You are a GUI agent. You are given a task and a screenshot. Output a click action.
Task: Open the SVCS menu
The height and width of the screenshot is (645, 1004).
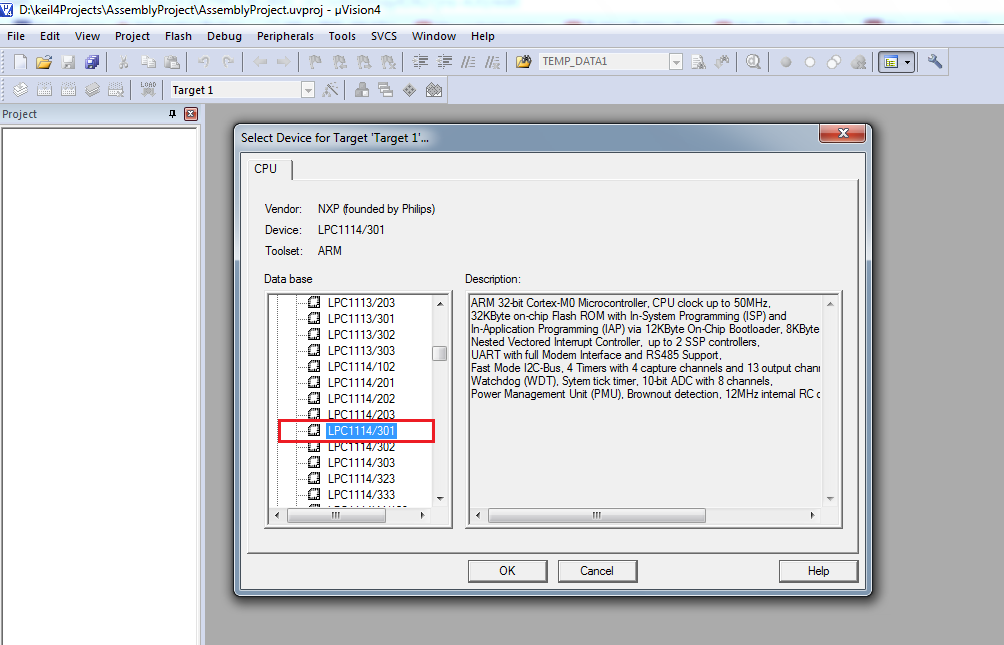(384, 37)
